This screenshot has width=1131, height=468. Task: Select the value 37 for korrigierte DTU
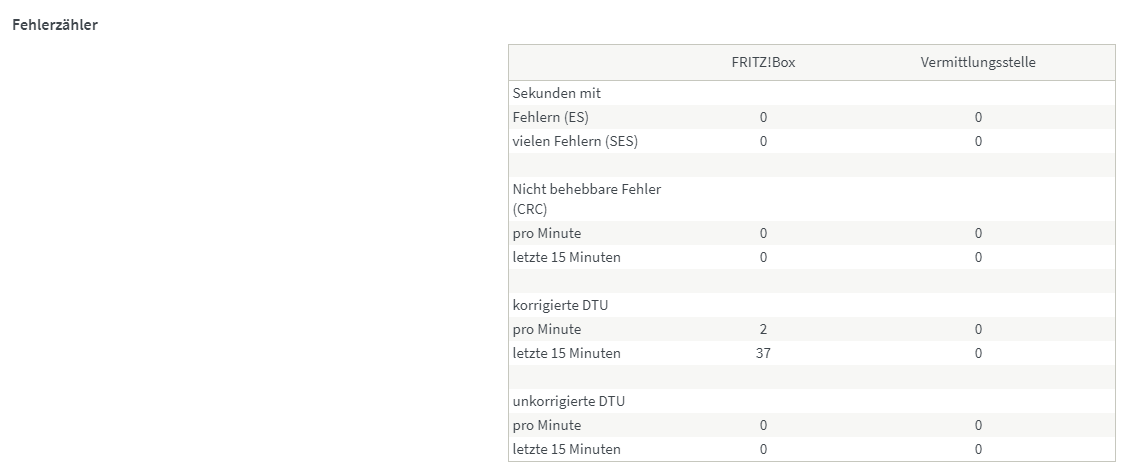point(763,353)
